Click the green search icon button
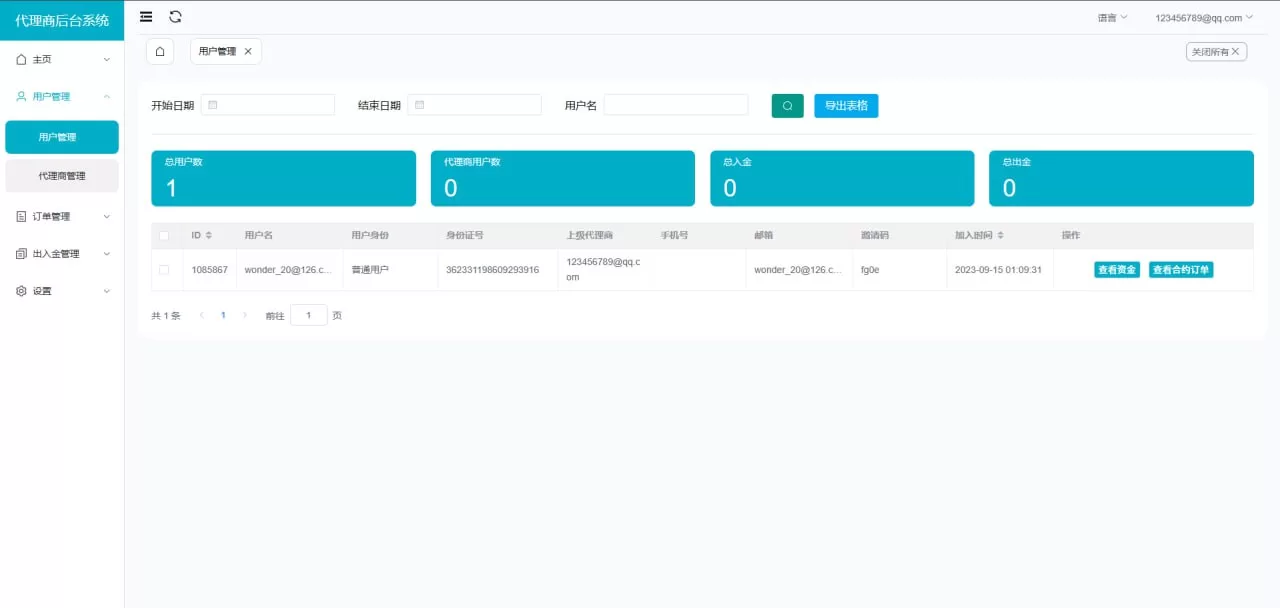This screenshot has width=1280, height=608. 787,106
